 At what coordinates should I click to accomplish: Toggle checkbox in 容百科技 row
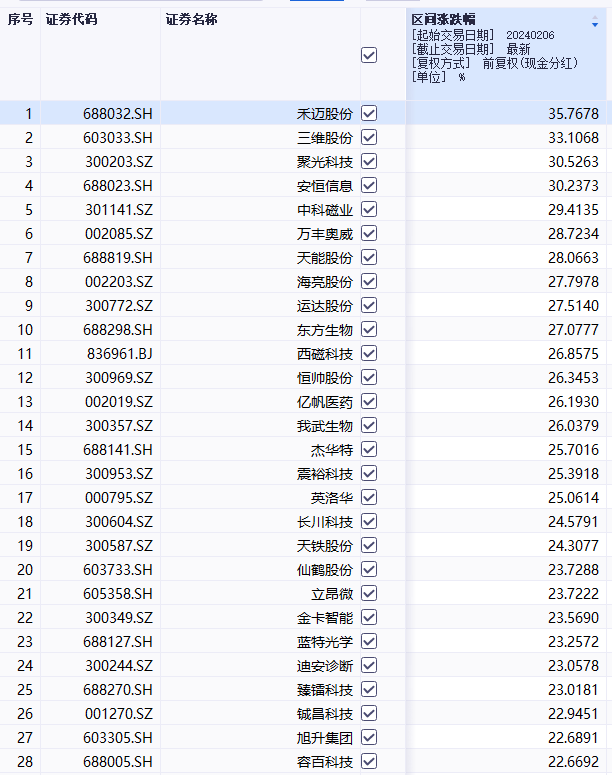(x=369, y=761)
